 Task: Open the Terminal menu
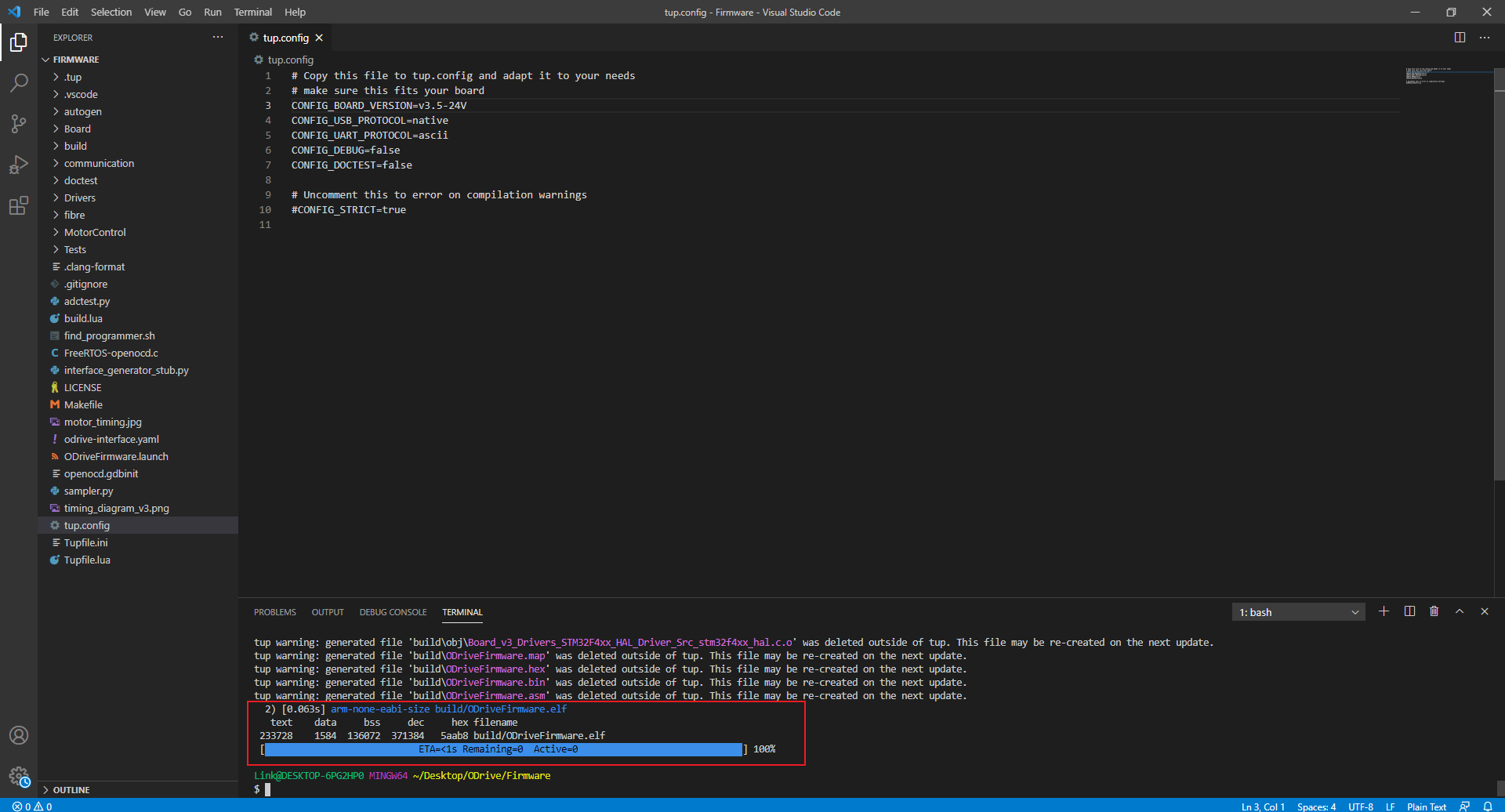point(252,12)
